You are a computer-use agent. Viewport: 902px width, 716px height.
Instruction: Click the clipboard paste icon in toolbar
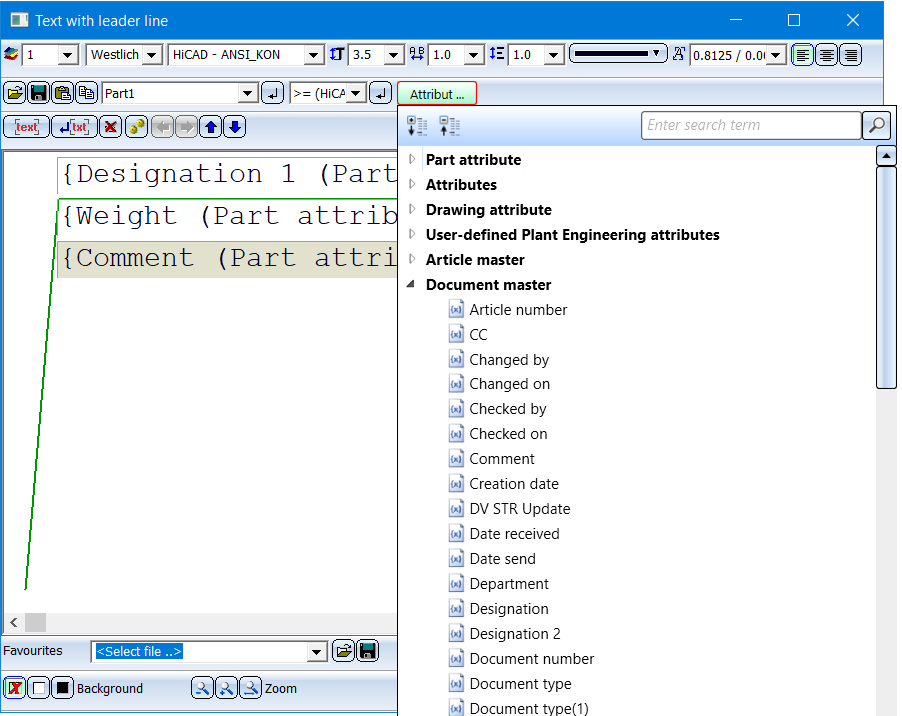click(63, 94)
